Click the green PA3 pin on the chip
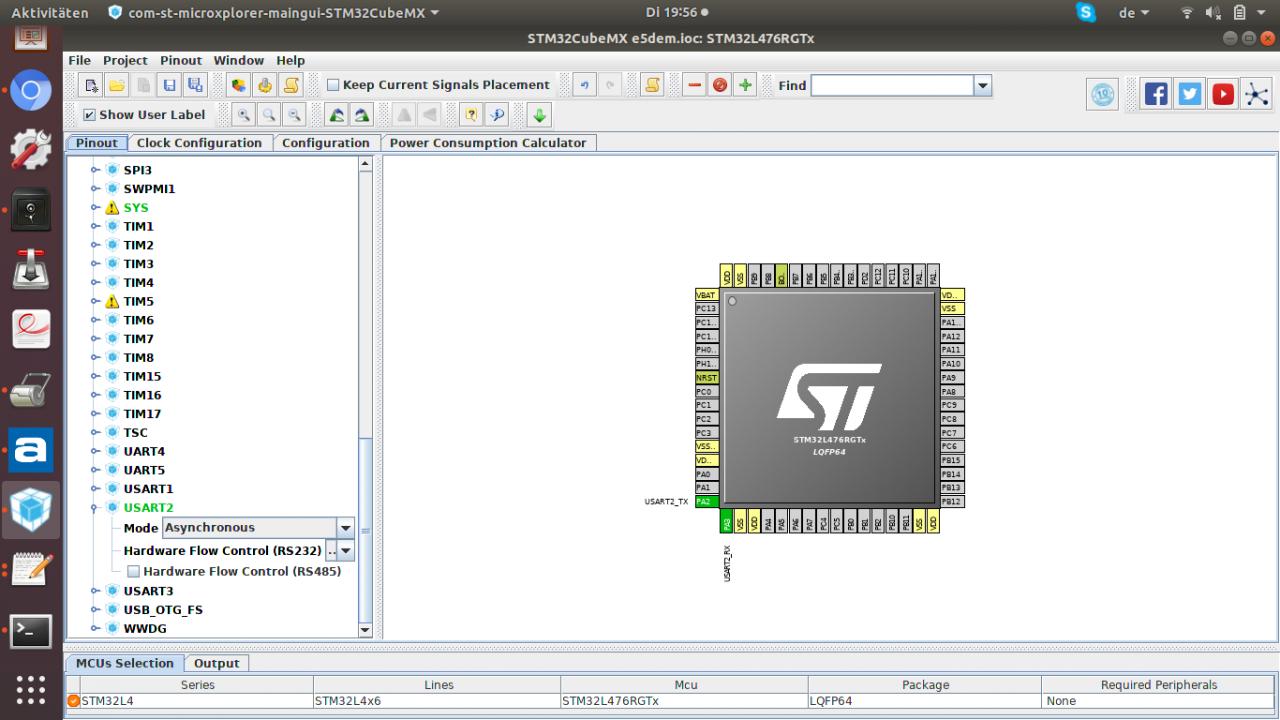 point(726,521)
